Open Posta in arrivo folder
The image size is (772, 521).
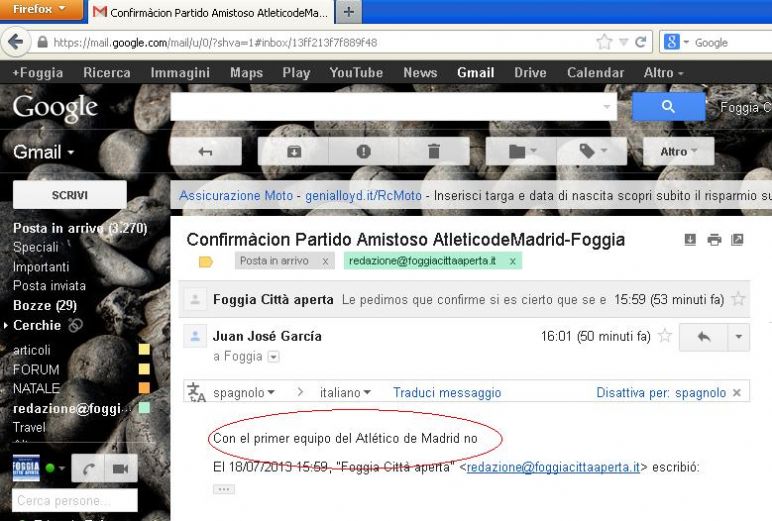click(80, 228)
